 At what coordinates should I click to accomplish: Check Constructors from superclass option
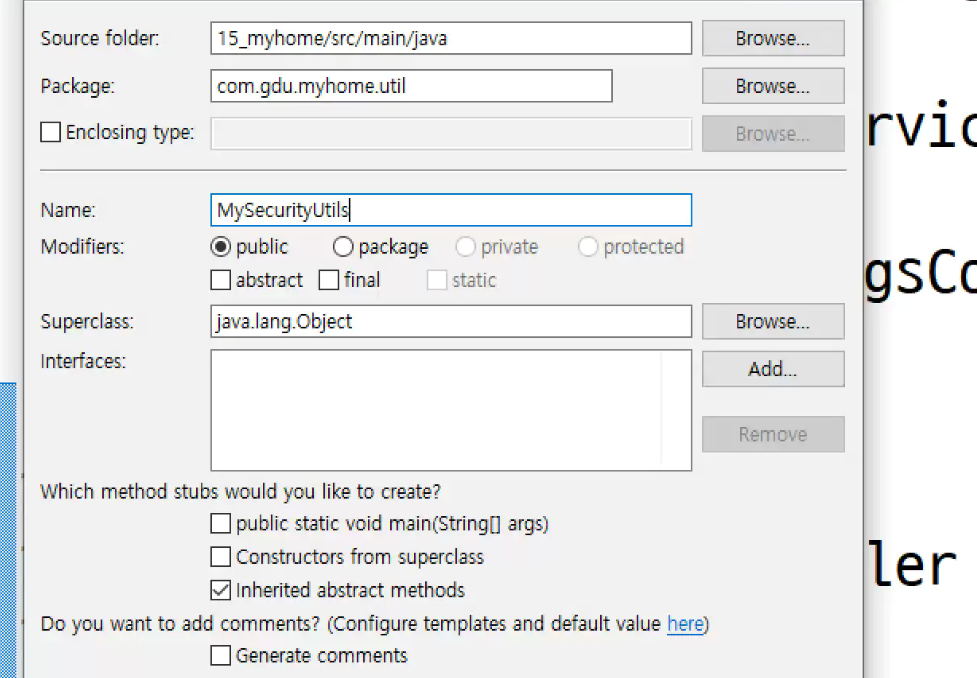tap(221, 556)
